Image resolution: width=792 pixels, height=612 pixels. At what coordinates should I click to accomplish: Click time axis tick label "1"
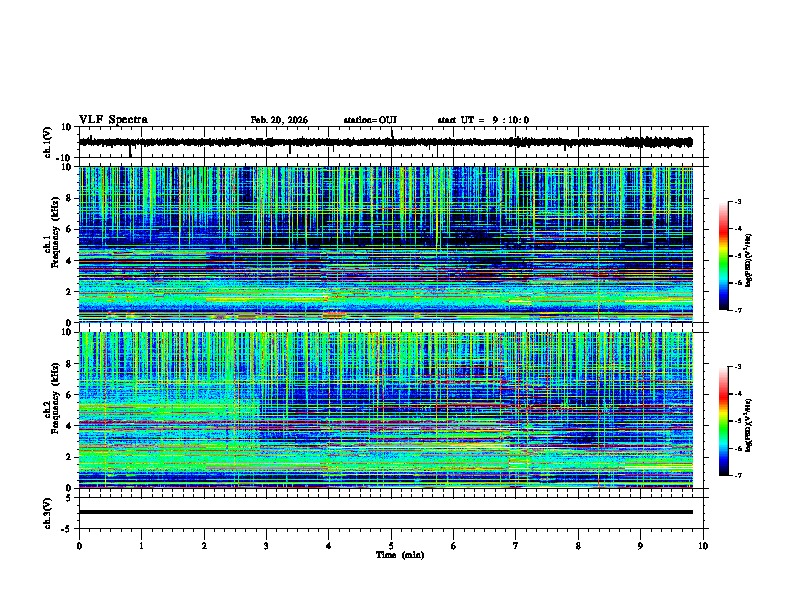[x=141, y=546]
